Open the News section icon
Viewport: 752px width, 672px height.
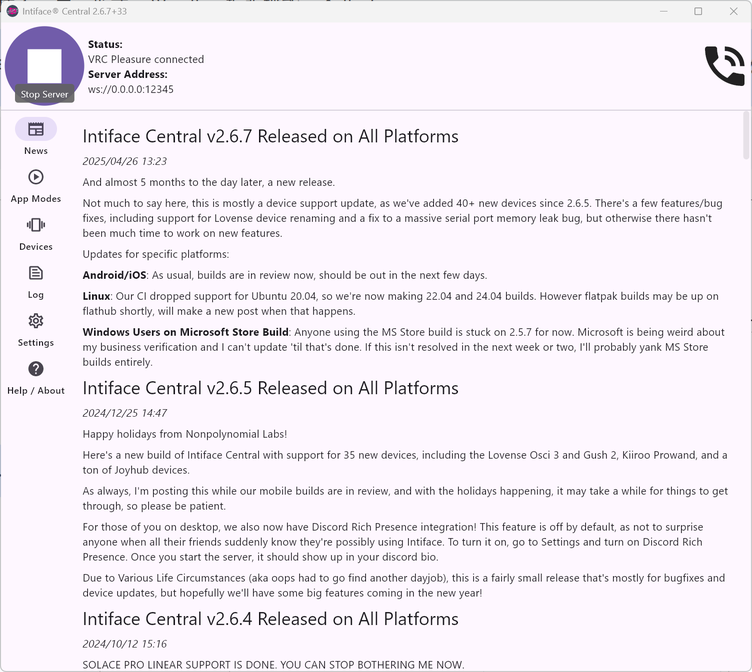tap(36, 130)
